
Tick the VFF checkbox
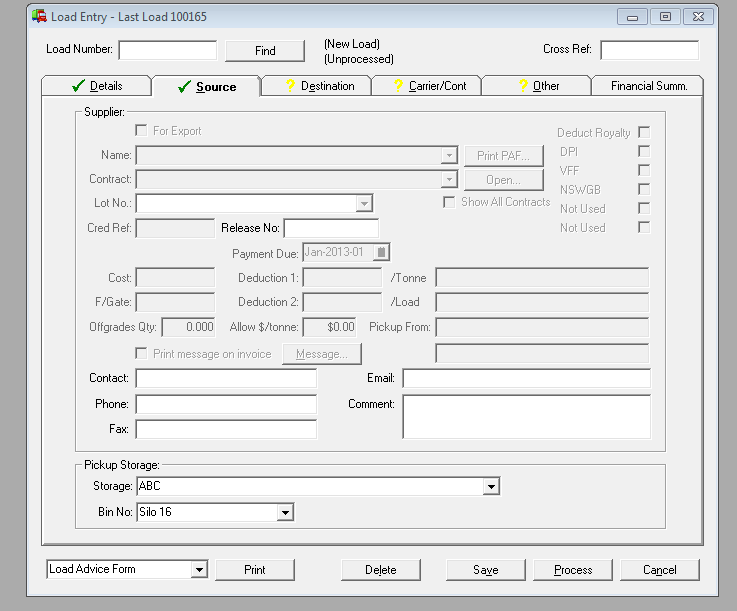[644, 170]
